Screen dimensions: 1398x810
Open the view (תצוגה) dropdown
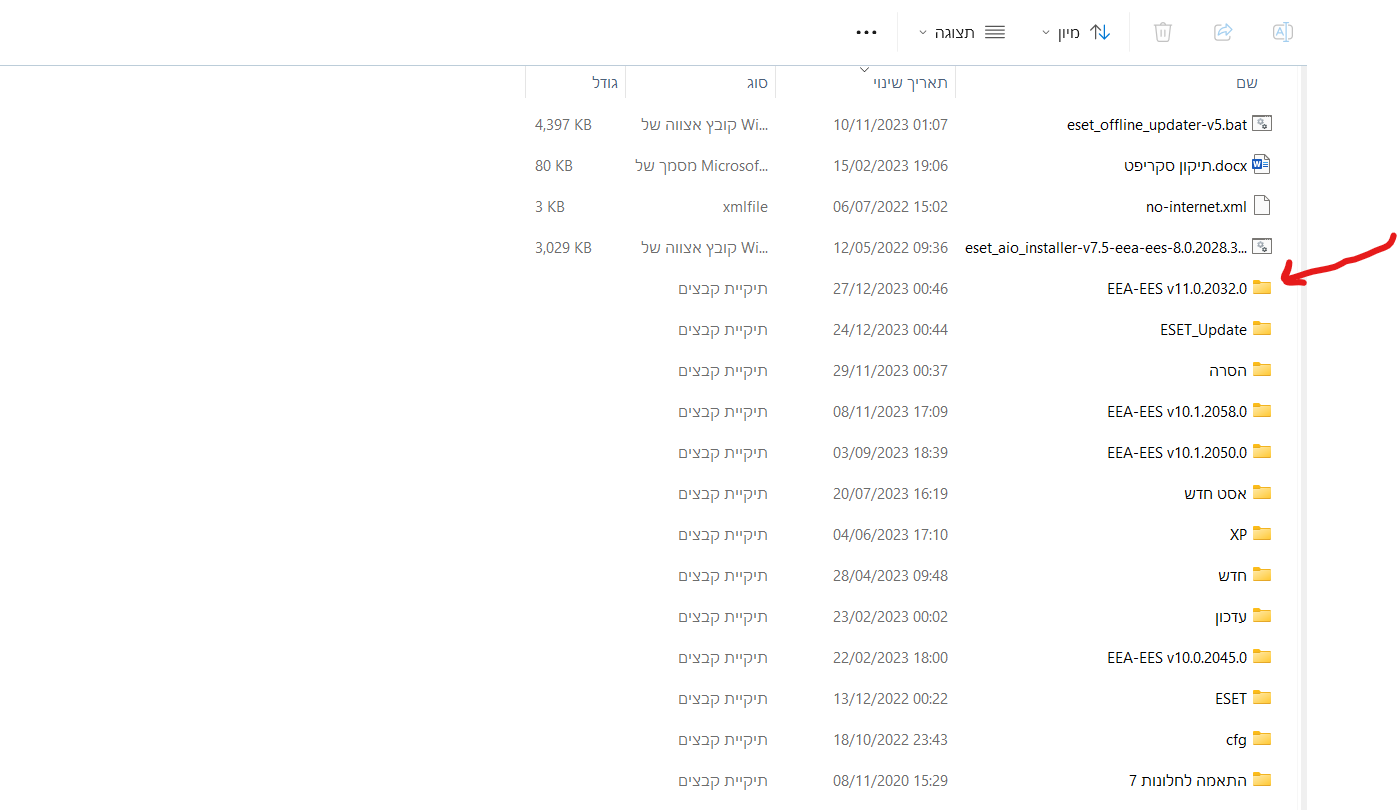(962, 32)
